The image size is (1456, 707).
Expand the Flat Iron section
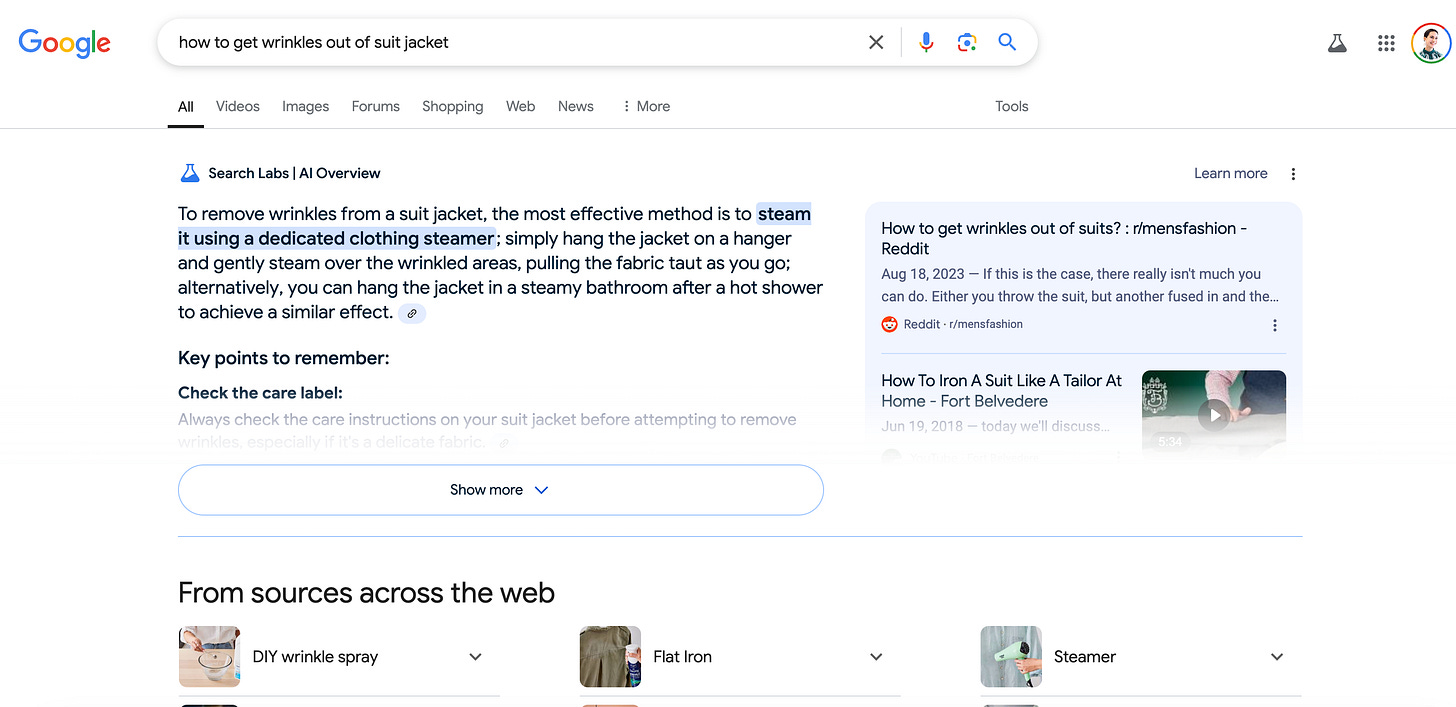click(877, 657)
